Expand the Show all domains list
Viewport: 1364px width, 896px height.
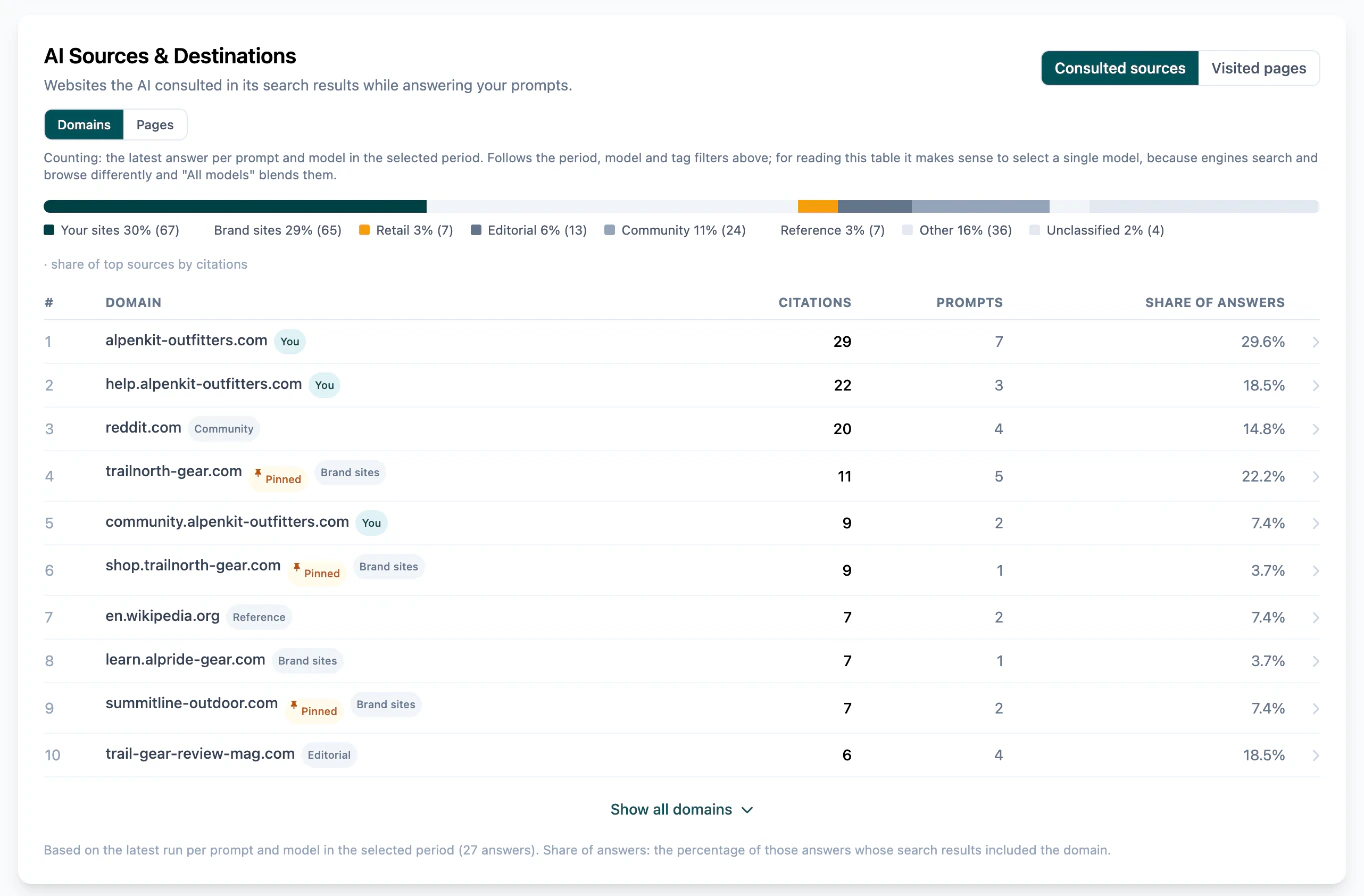682,809
